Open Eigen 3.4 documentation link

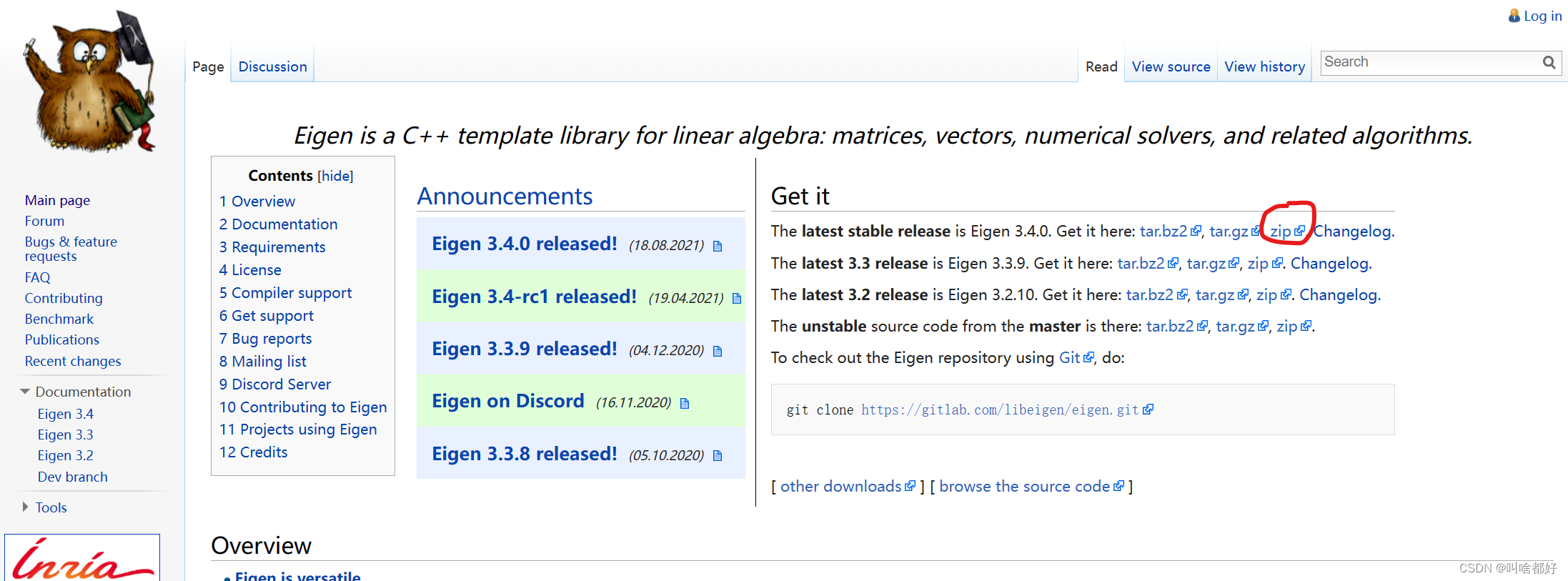click(66, 414)
